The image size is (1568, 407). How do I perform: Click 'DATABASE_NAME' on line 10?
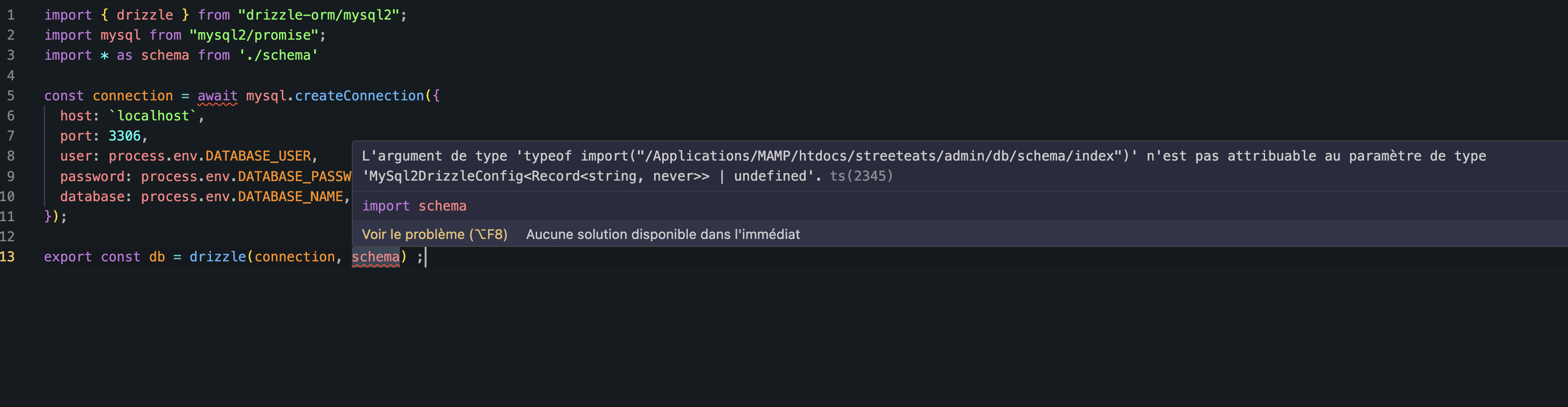click(x=289, y=196)
